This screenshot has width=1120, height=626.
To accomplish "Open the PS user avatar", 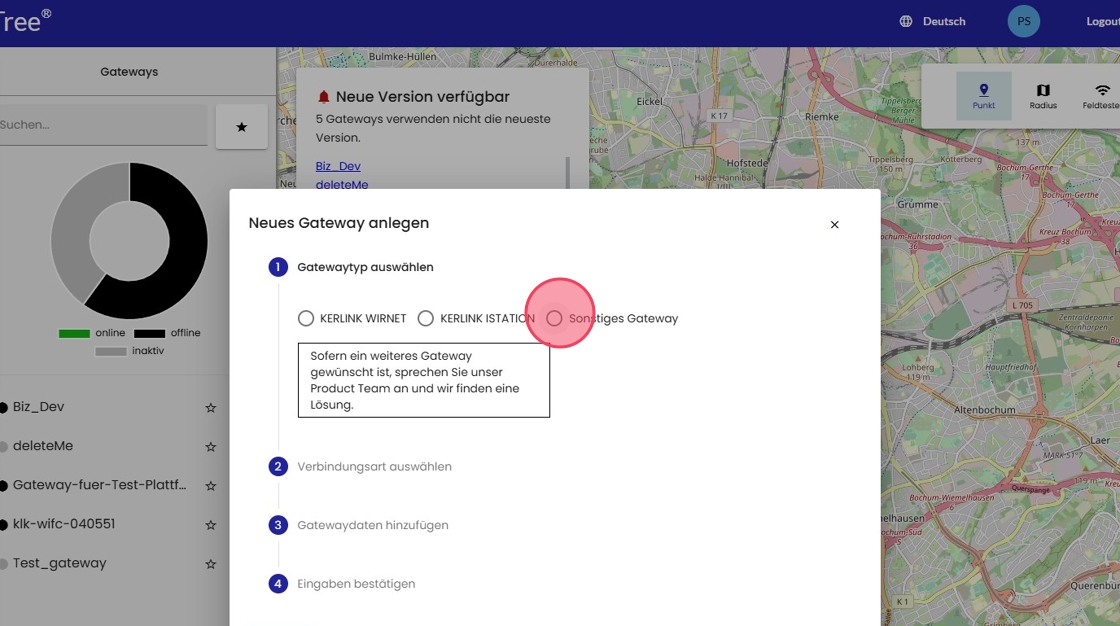I will (x=1023, y=21).
